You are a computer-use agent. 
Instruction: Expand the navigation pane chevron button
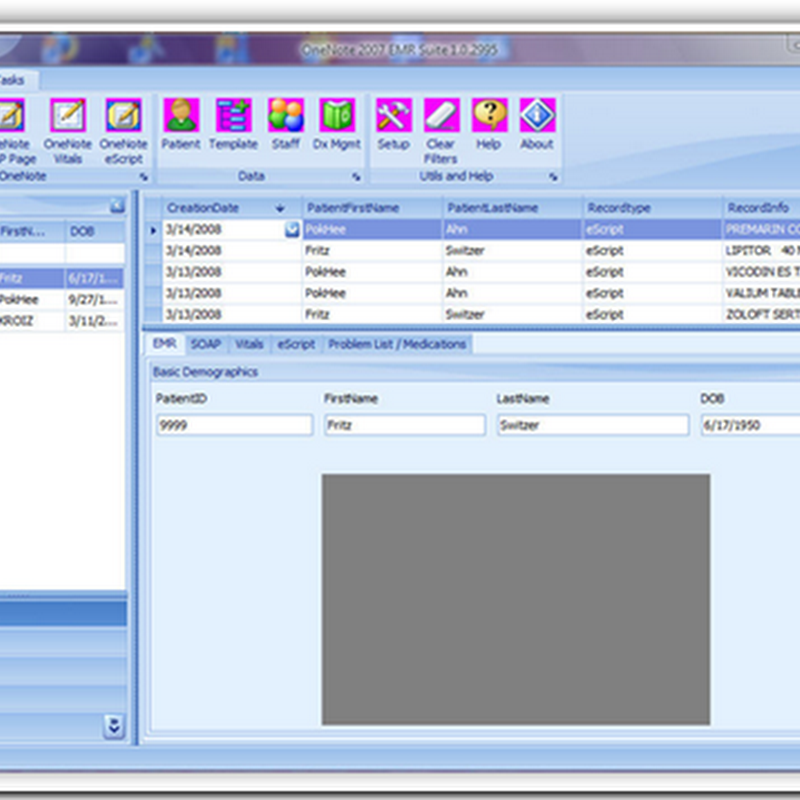point(114,726)
